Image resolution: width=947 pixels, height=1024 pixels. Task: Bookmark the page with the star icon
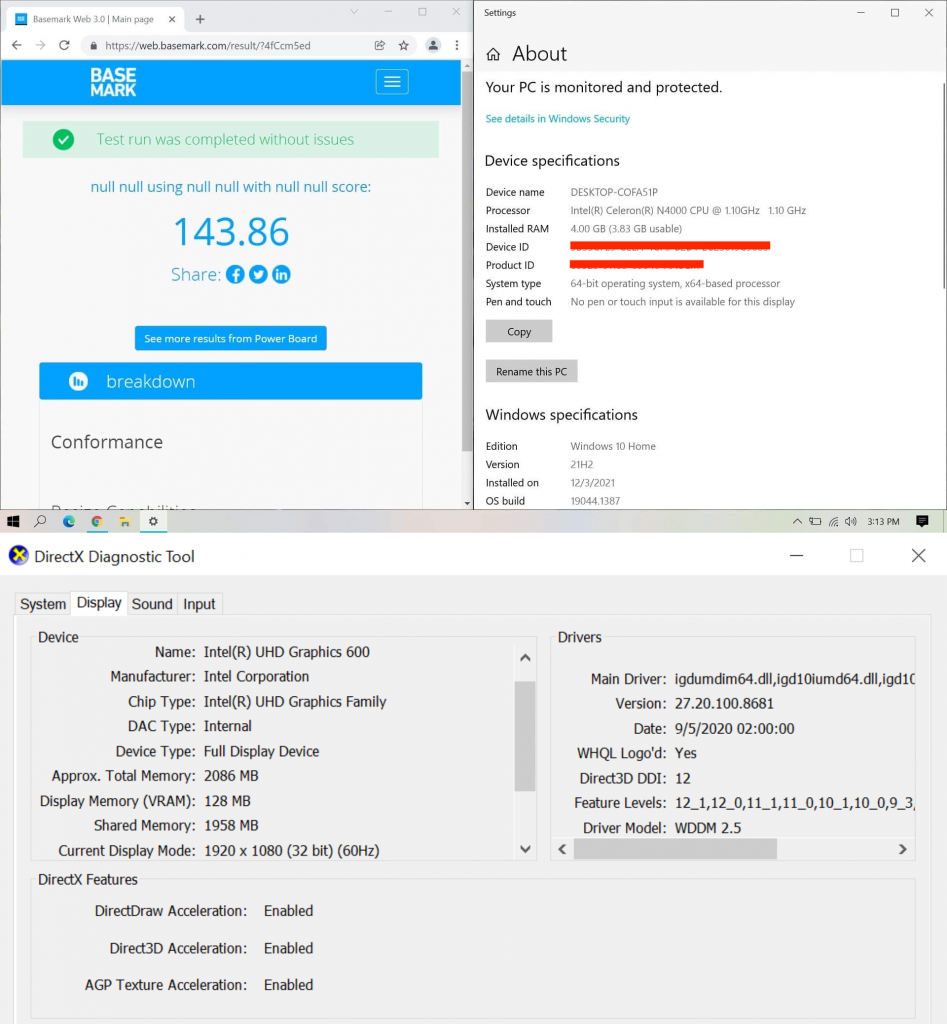point(404,45)
